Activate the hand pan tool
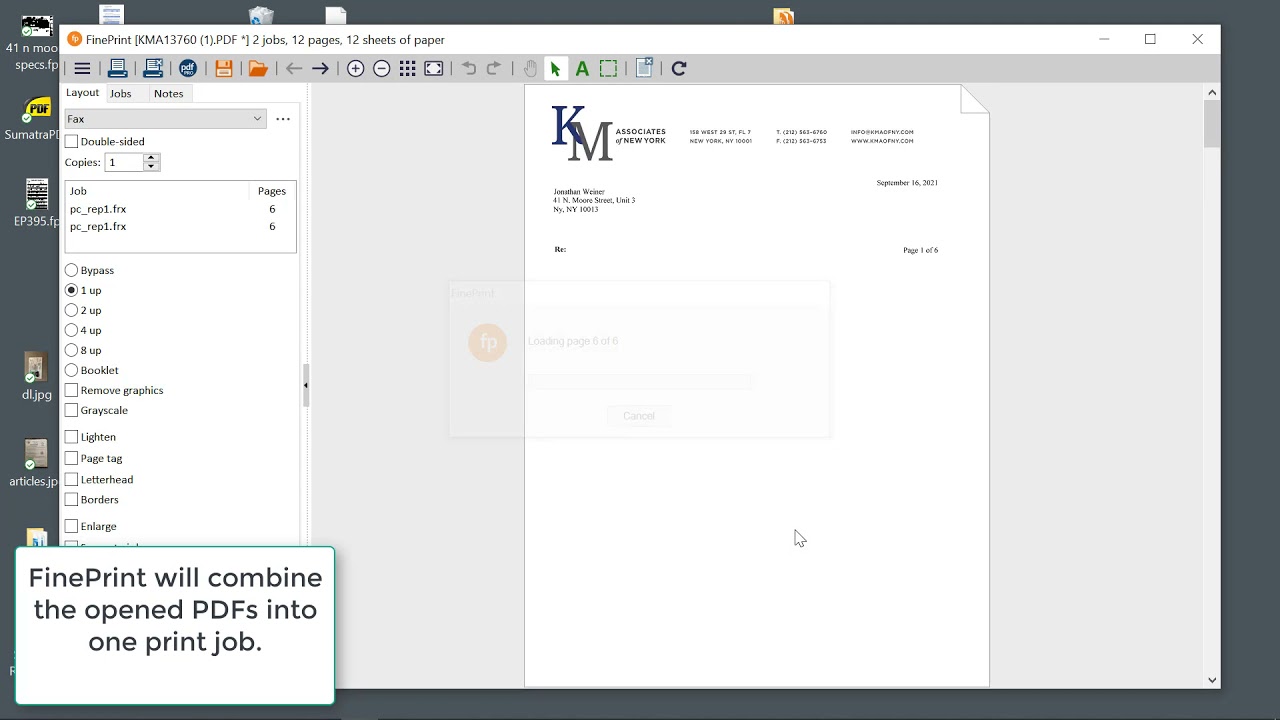This screenshot has height=720, width=1280. coord(529,68)
